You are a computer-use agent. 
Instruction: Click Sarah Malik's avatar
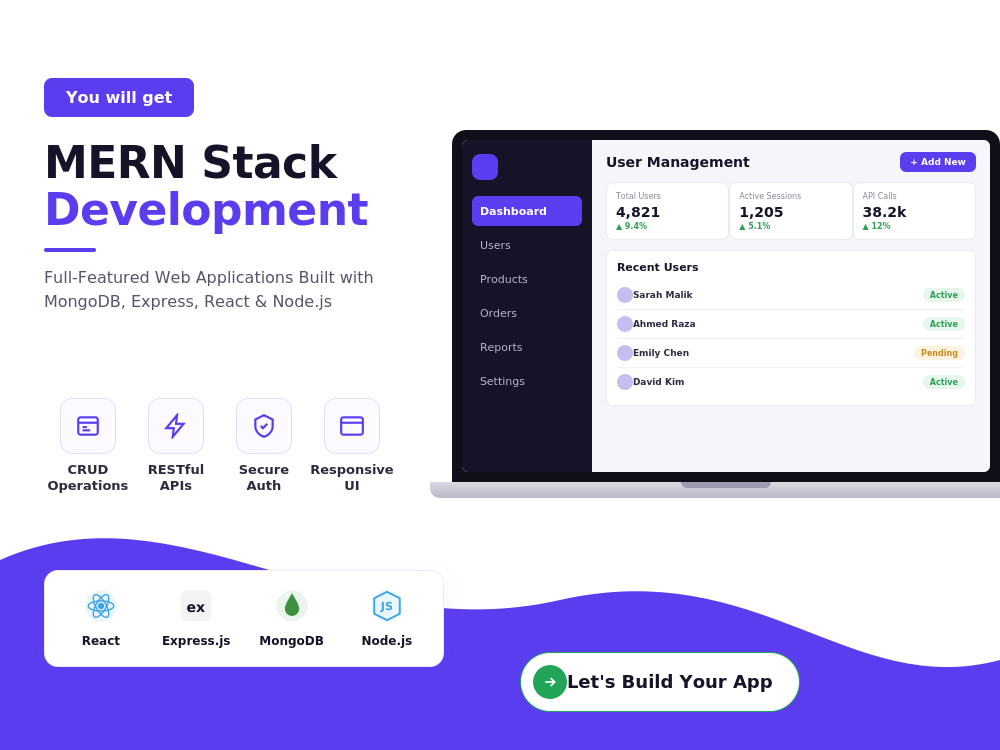tap(624, 295)
